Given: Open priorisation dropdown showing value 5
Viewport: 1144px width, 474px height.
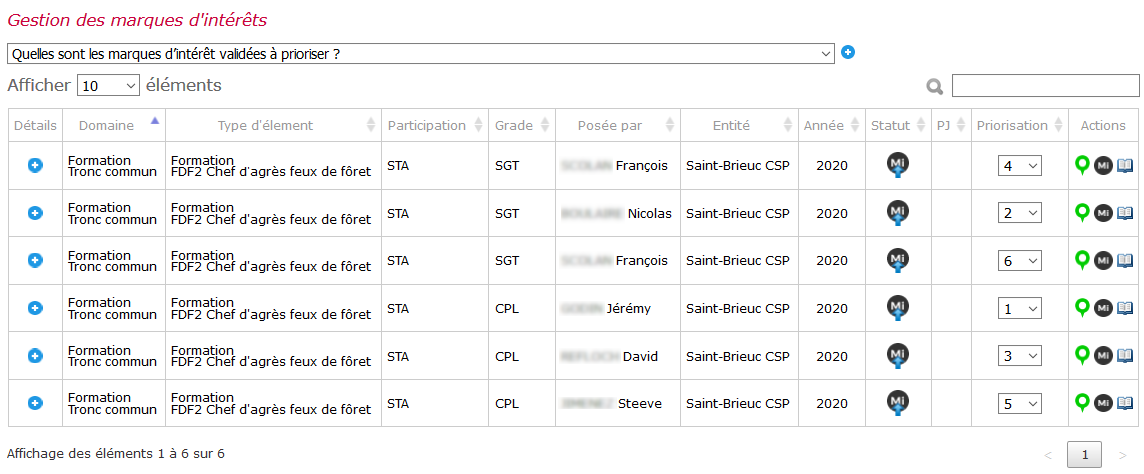Looking at the screenshot, I should click(x=1020, y=403).
